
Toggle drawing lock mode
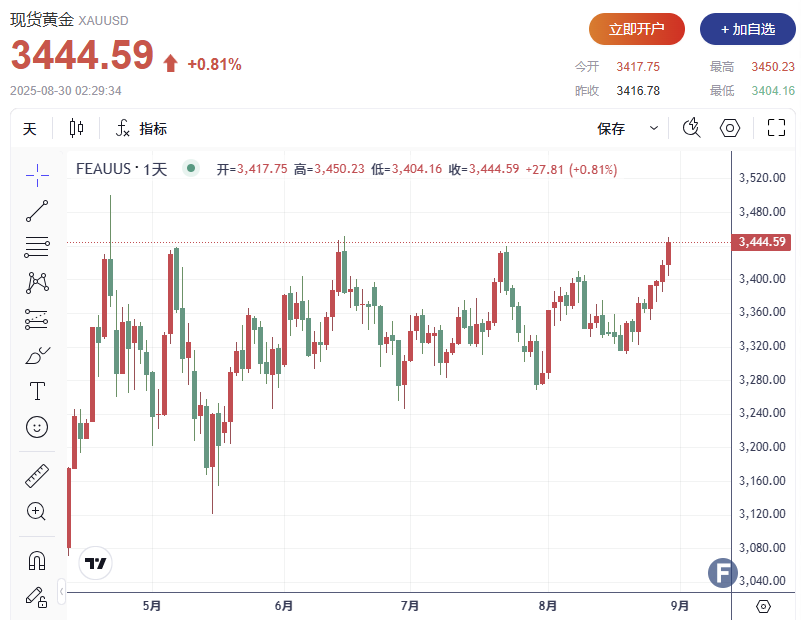pos(36,598)
